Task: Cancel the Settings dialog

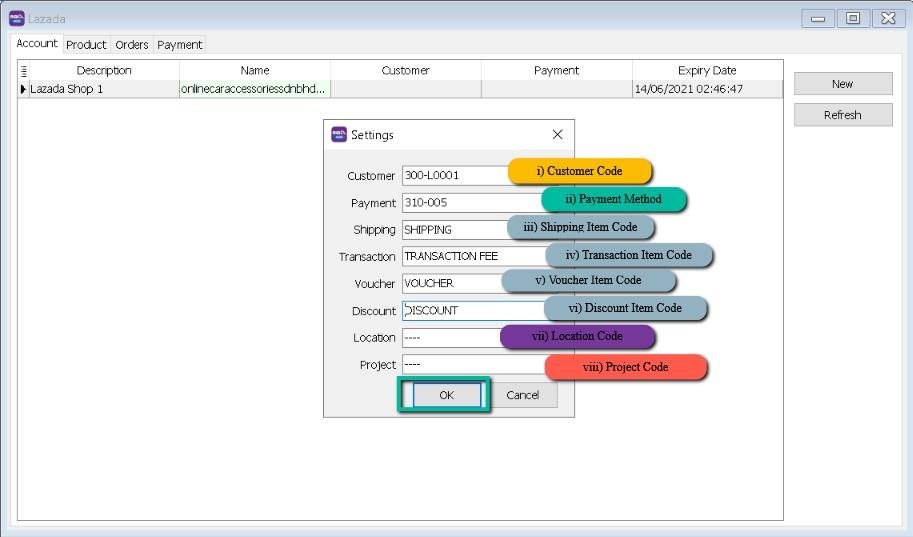Action: 522,395
